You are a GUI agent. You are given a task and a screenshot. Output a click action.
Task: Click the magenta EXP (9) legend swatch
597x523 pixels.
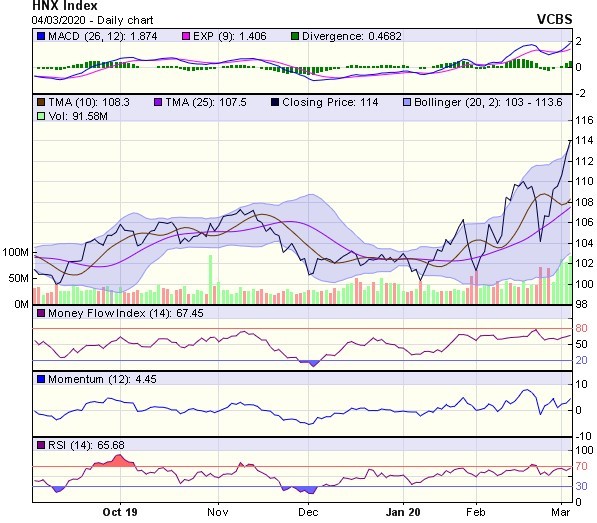pyautogui.click(x=186, y=37)
